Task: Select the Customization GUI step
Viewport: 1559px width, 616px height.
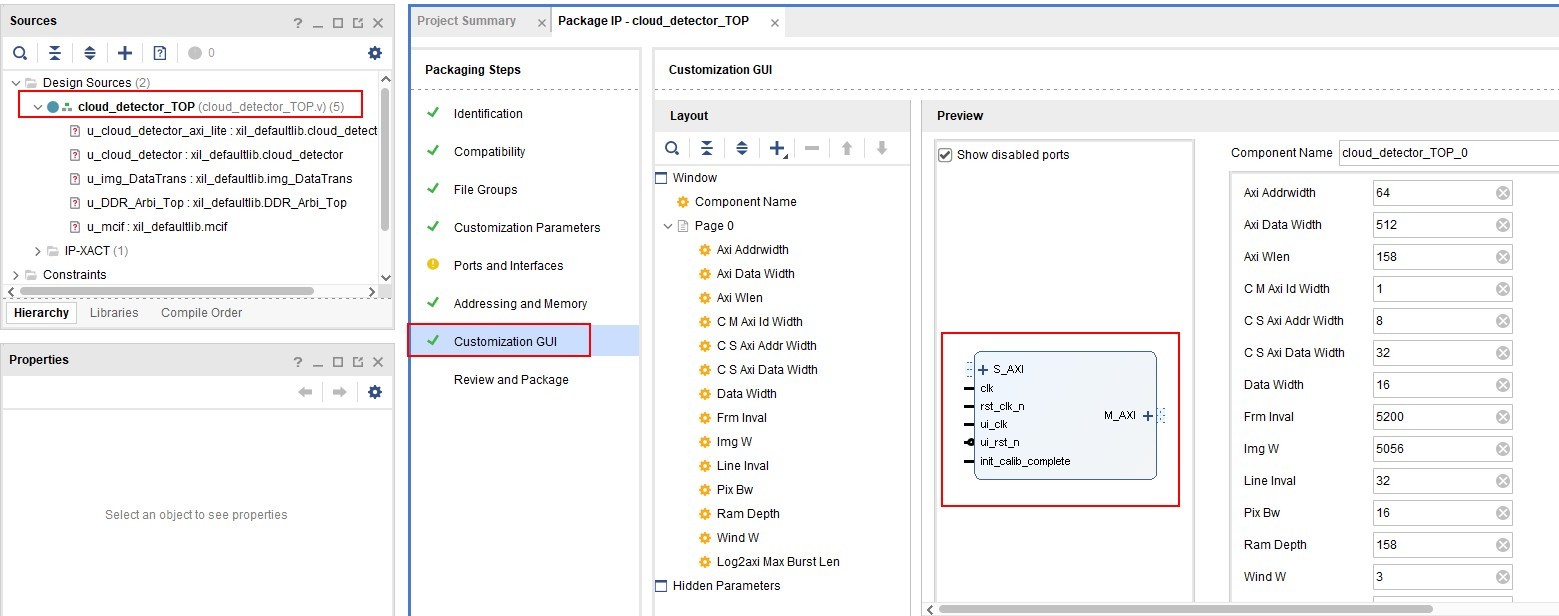Action: [x=523, y=342]
